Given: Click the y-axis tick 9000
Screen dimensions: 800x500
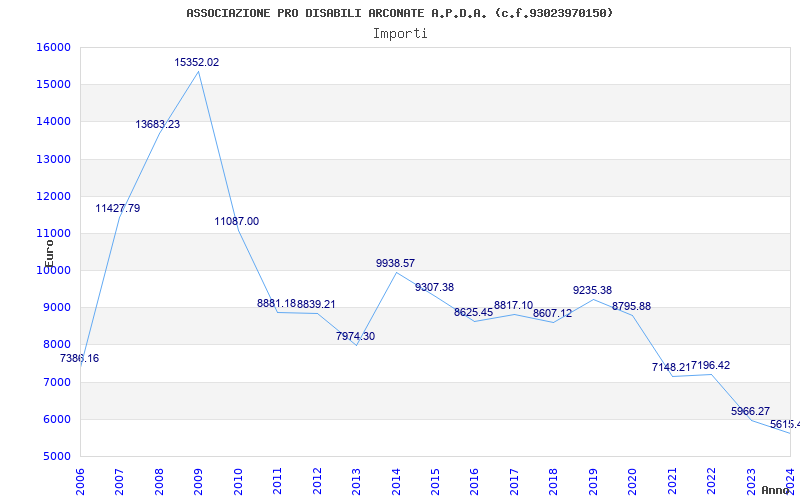Looking at the screenshot, I should point(56,308).
